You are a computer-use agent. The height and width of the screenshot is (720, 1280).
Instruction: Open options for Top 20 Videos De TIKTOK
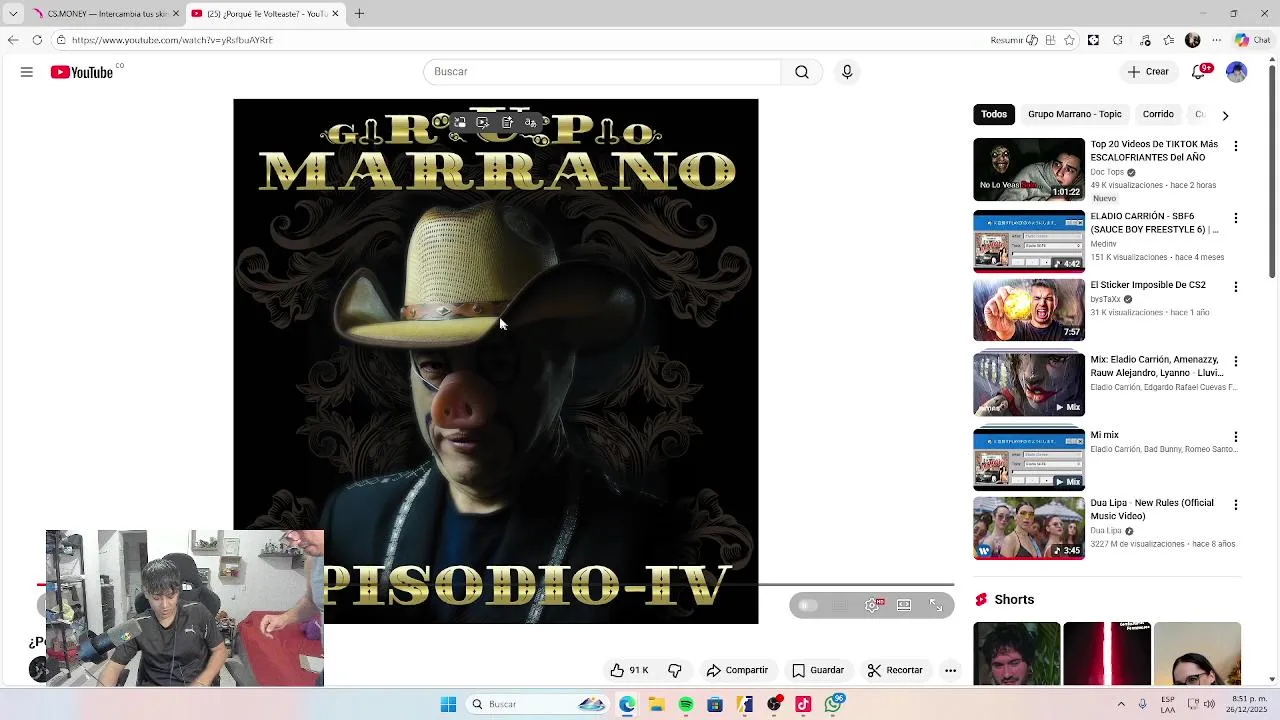click(x=1235, y=146)
